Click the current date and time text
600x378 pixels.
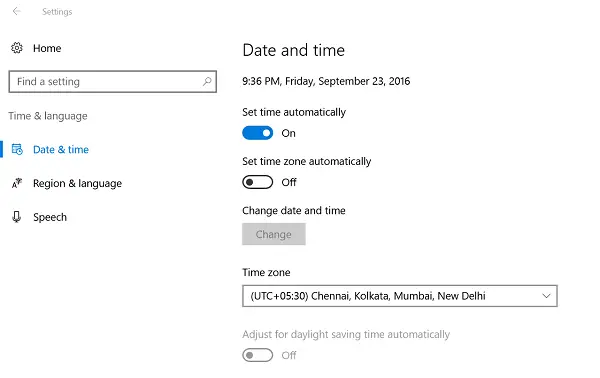[326, 81]
